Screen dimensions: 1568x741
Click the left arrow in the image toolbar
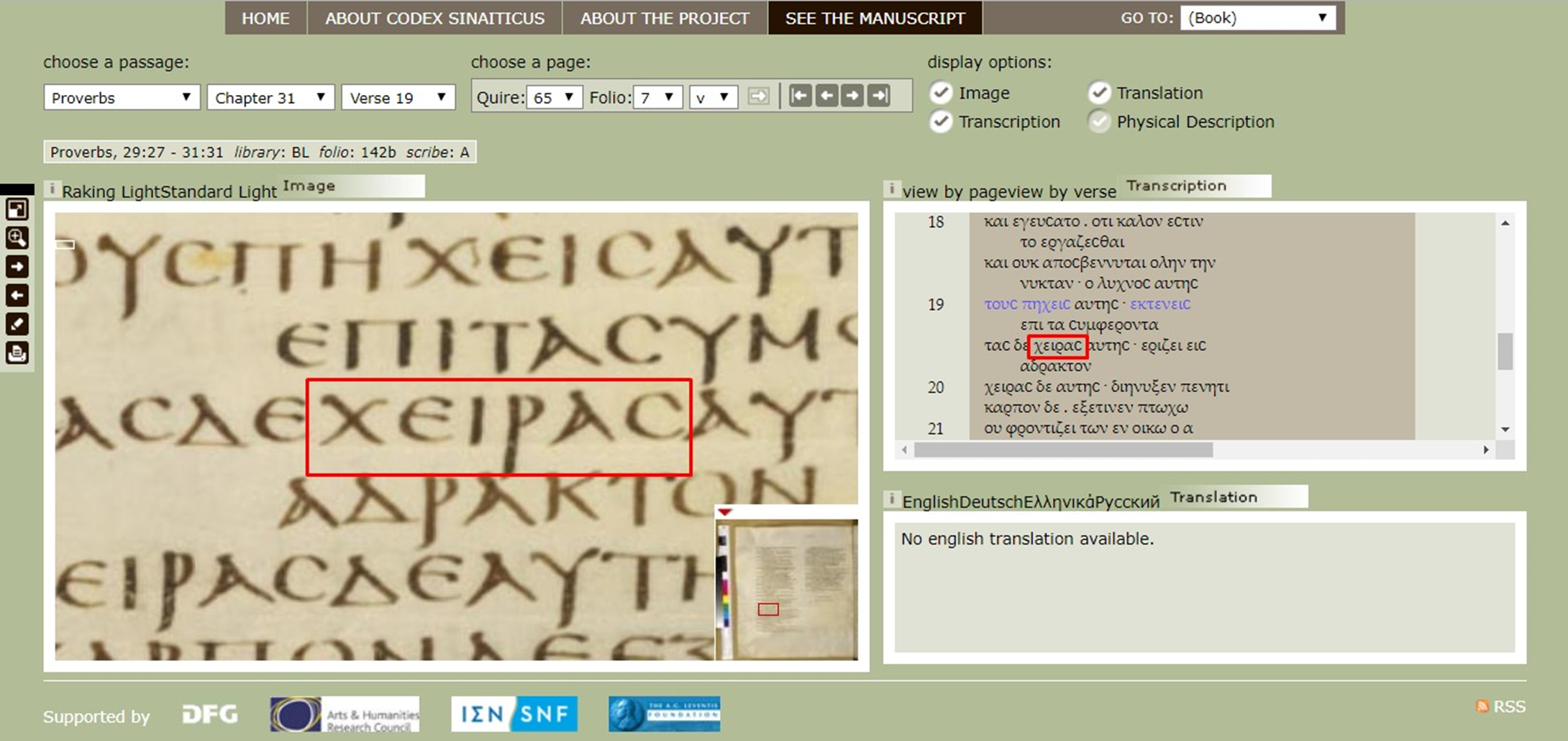point(17,296)
